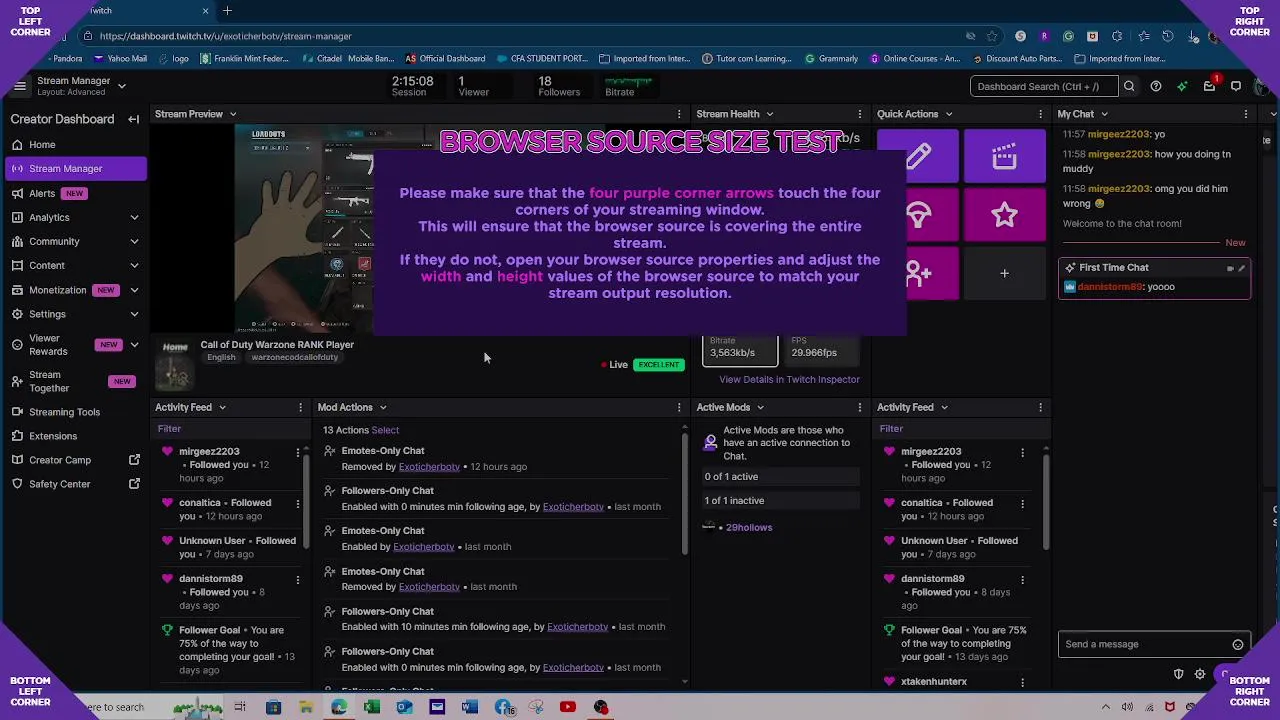1280x720 pixels.
Task: Open the whispers chat bubble icon
Action: point(1236,86)
